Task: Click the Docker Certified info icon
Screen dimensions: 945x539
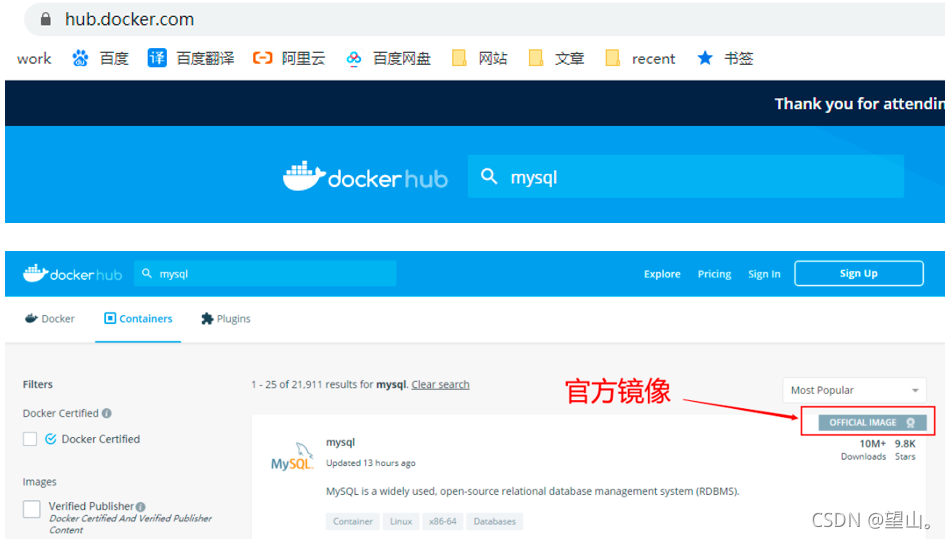Action: coord(107,413)
